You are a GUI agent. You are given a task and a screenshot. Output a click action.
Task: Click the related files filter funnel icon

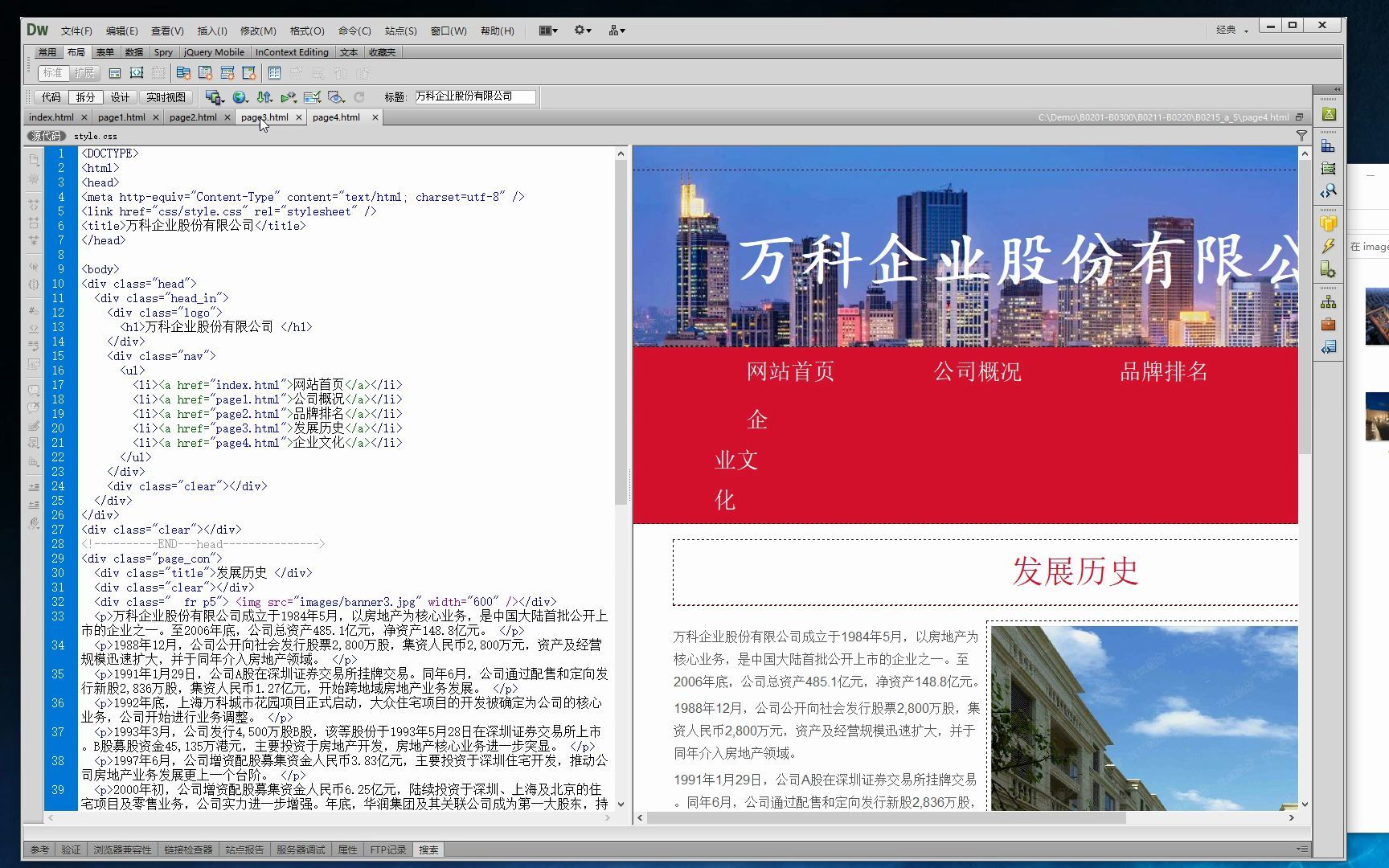click(1301, 136)
